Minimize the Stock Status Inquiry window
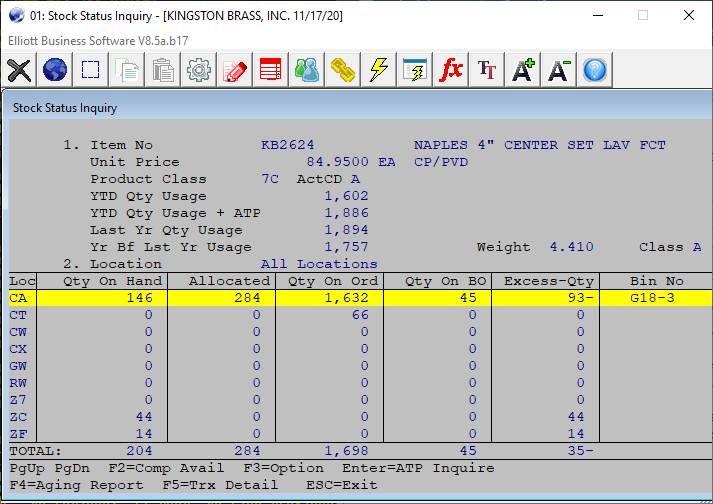The image size is (713, 504). point(598,15)
